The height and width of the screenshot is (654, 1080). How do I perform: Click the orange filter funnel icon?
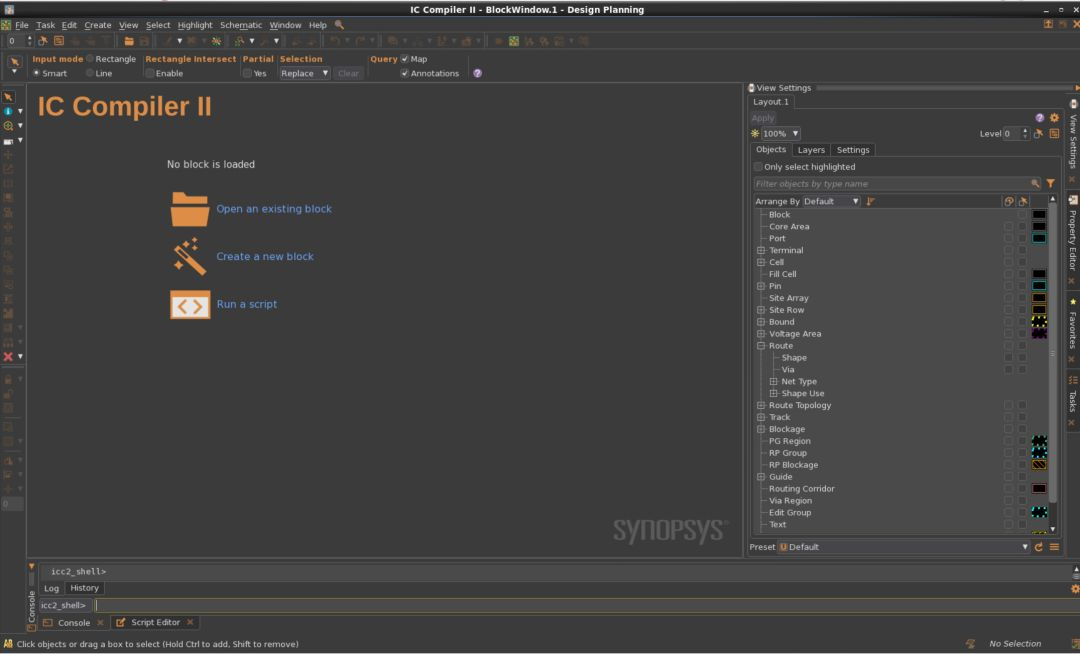point(1050,184)
